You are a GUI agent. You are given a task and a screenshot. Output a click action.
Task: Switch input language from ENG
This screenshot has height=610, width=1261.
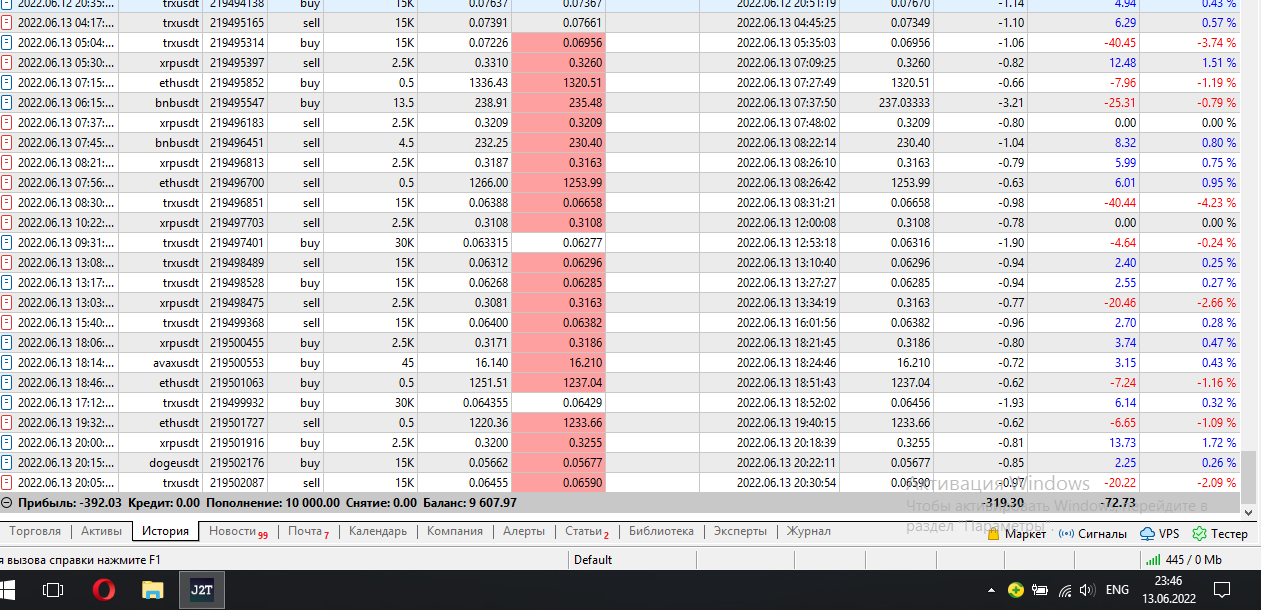[x=1117, y=590]
